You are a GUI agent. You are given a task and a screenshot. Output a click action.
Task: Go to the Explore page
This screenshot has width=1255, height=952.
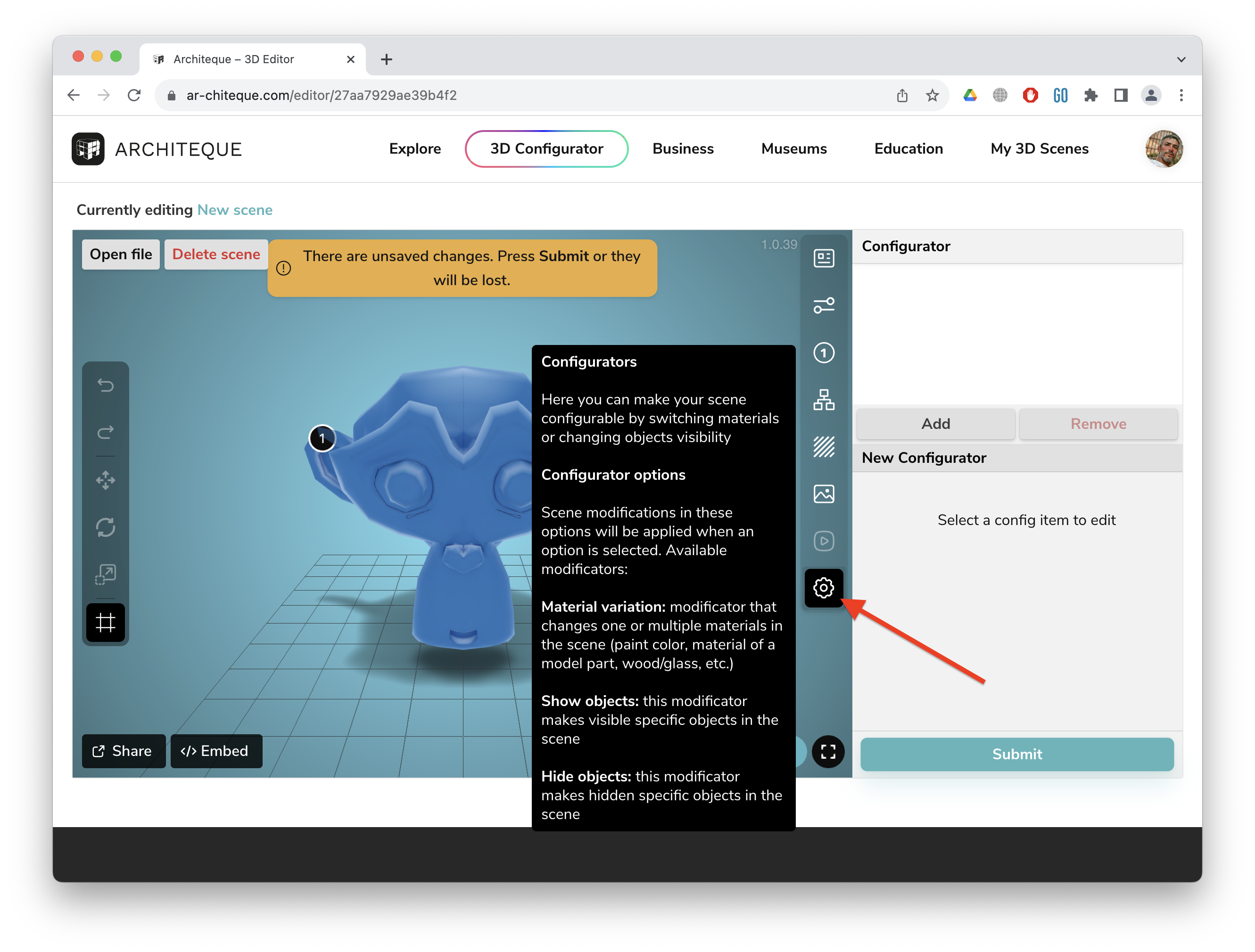(x=415, y=149)
